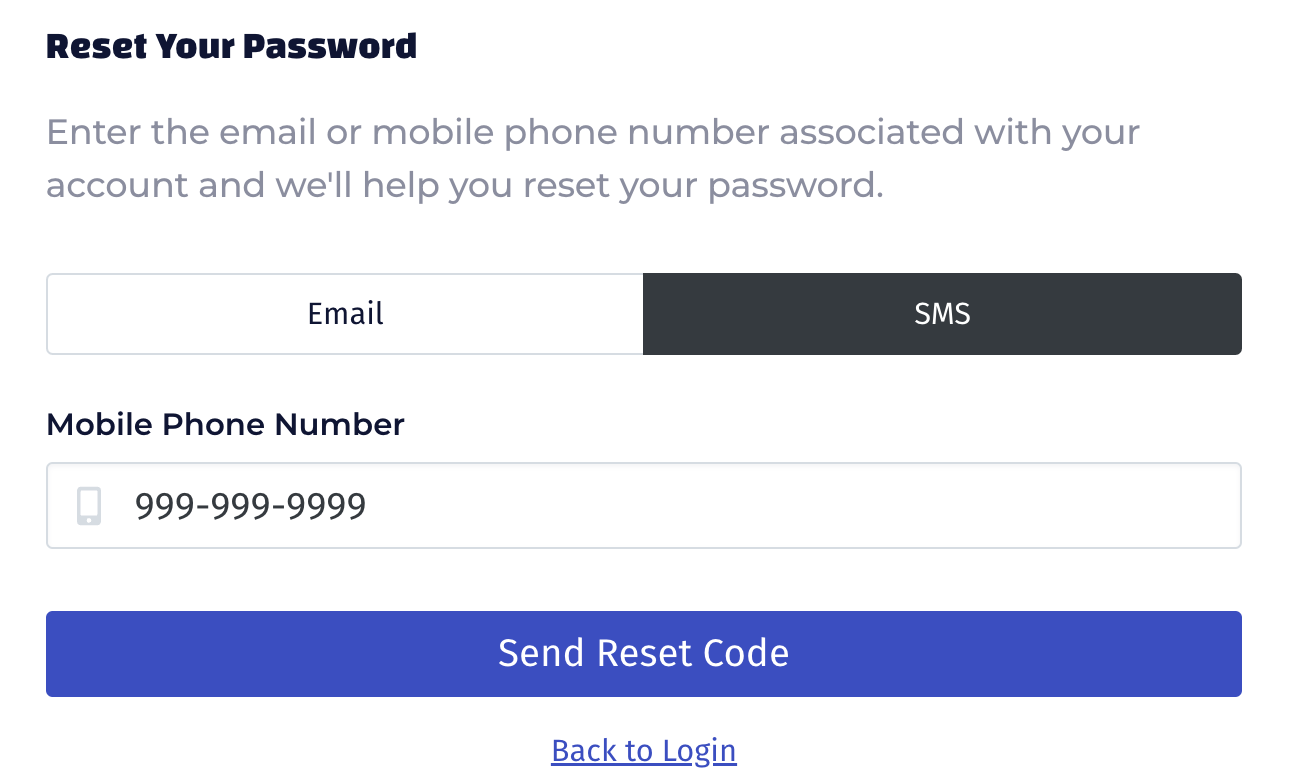
Task: Tap the small phone glyph beside the placeholder
Action: 89,506
